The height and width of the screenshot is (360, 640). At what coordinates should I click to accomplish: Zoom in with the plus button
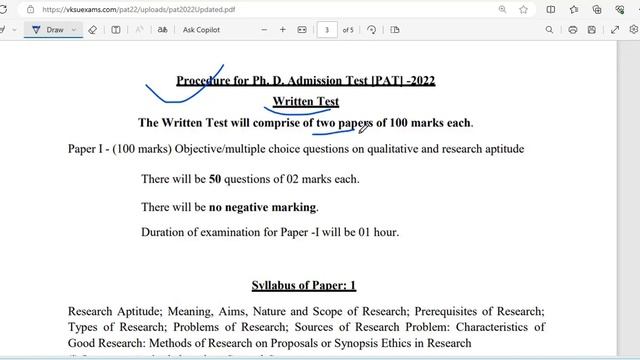tap(282, 30)
